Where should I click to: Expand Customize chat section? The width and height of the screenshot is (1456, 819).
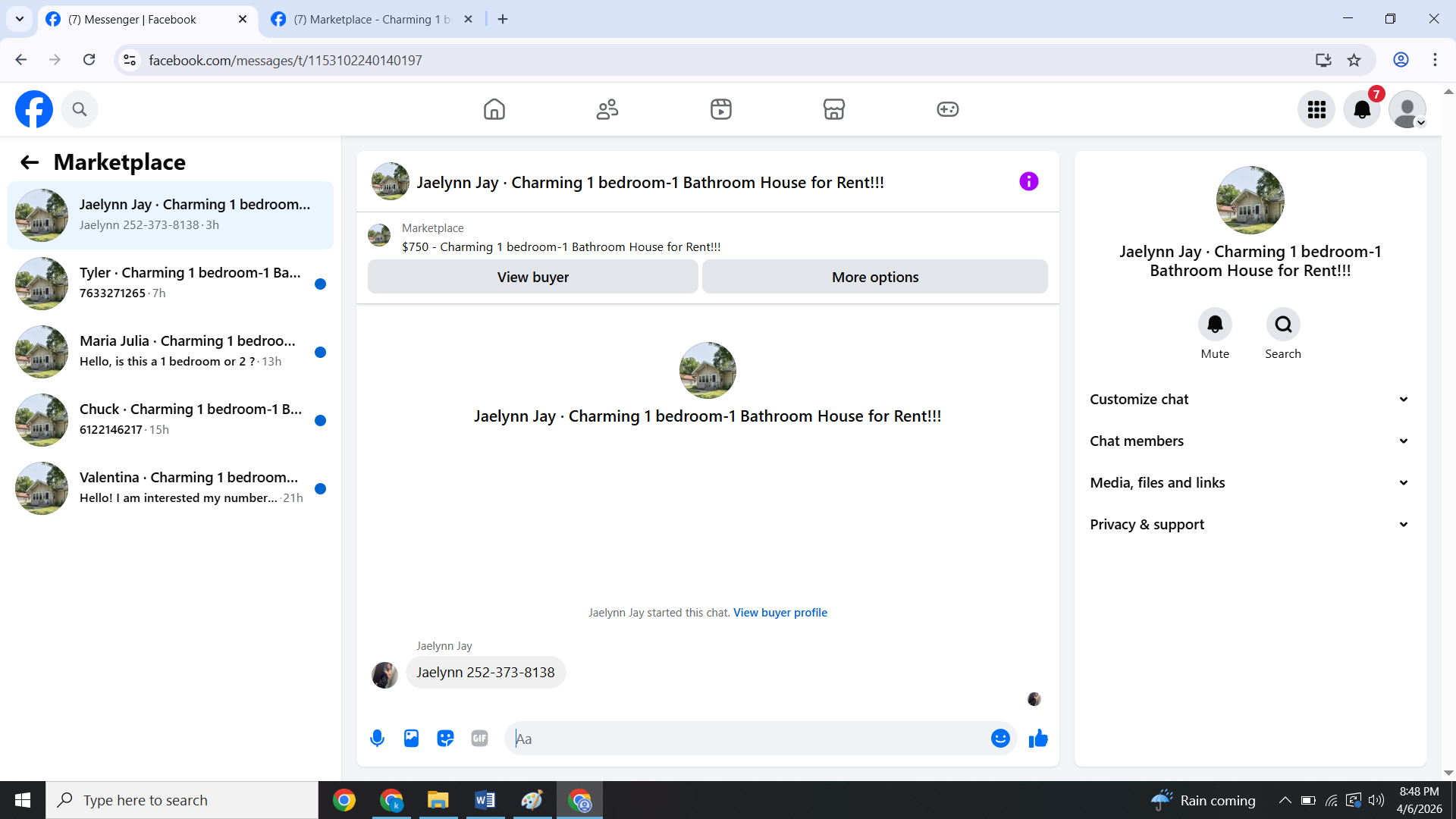pos(1250,400)
